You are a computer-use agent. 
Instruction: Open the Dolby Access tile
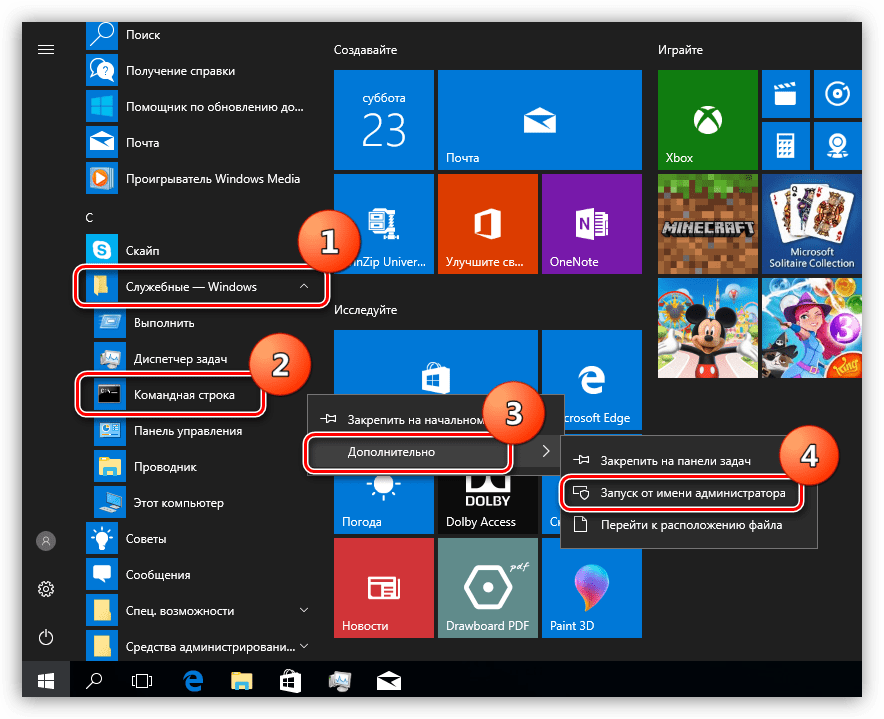pyautogui.click(x=487, y=503)
